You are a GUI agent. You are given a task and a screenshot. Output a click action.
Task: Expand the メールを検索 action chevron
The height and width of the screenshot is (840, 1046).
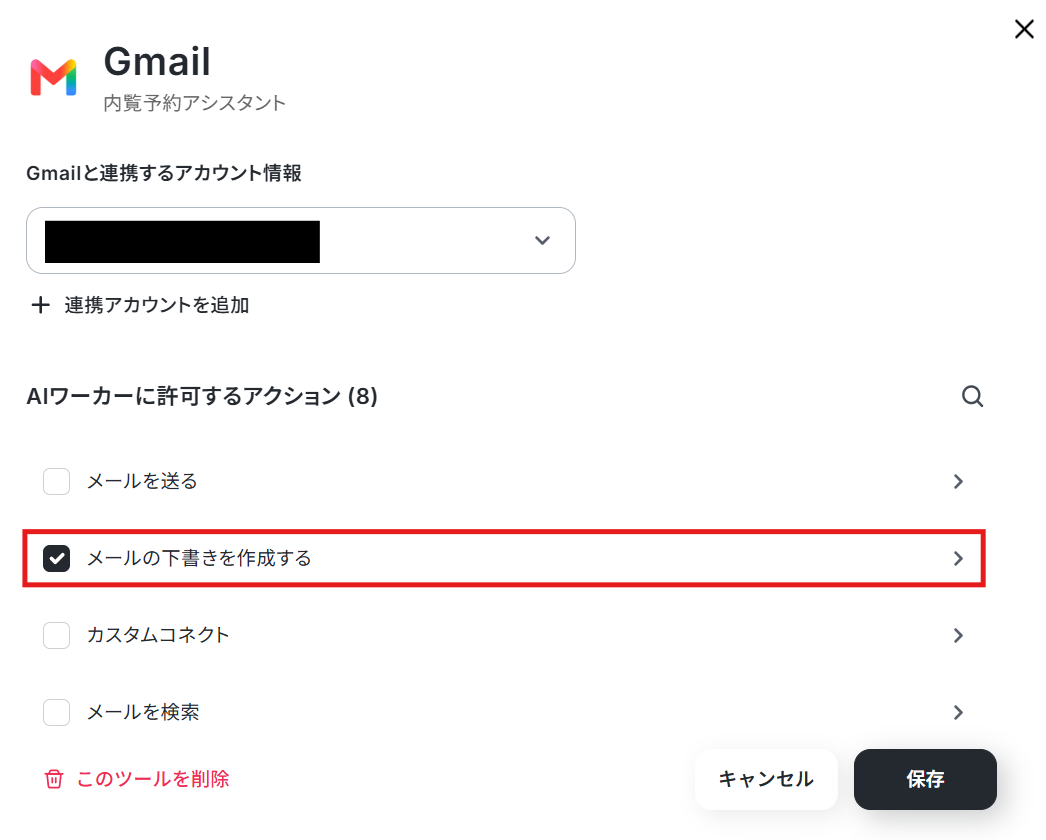958,713
